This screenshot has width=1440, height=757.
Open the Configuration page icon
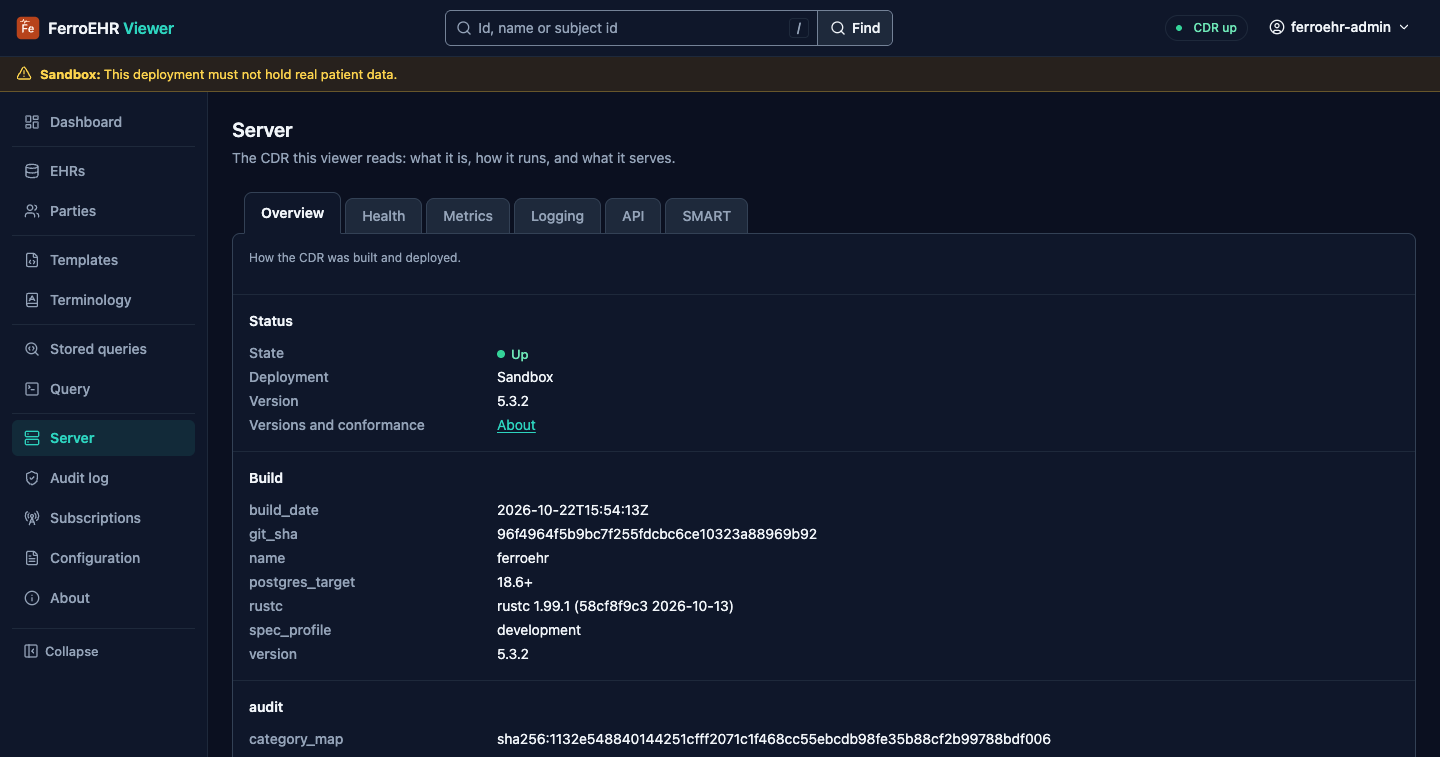tap(32, 558)
